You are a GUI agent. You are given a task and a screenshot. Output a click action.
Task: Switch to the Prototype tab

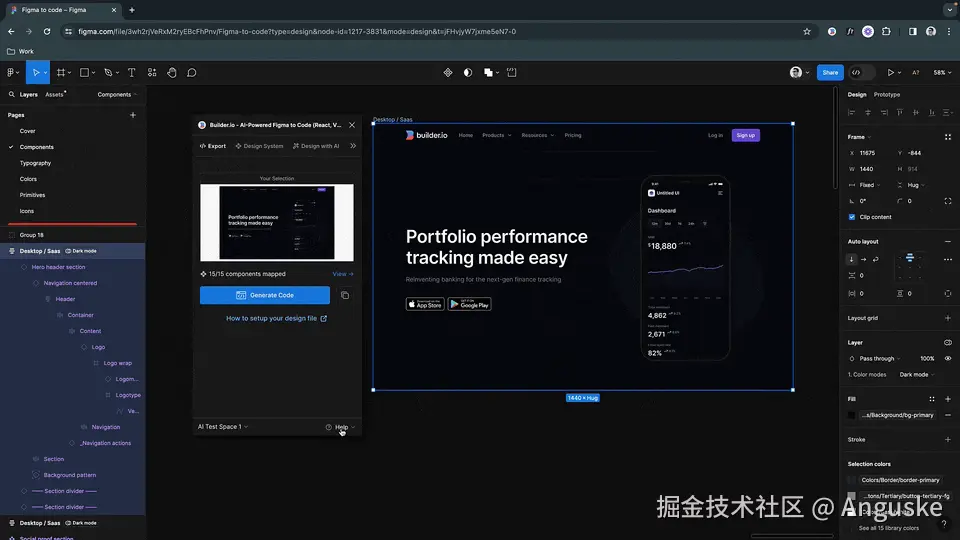(x=887, y=94)
